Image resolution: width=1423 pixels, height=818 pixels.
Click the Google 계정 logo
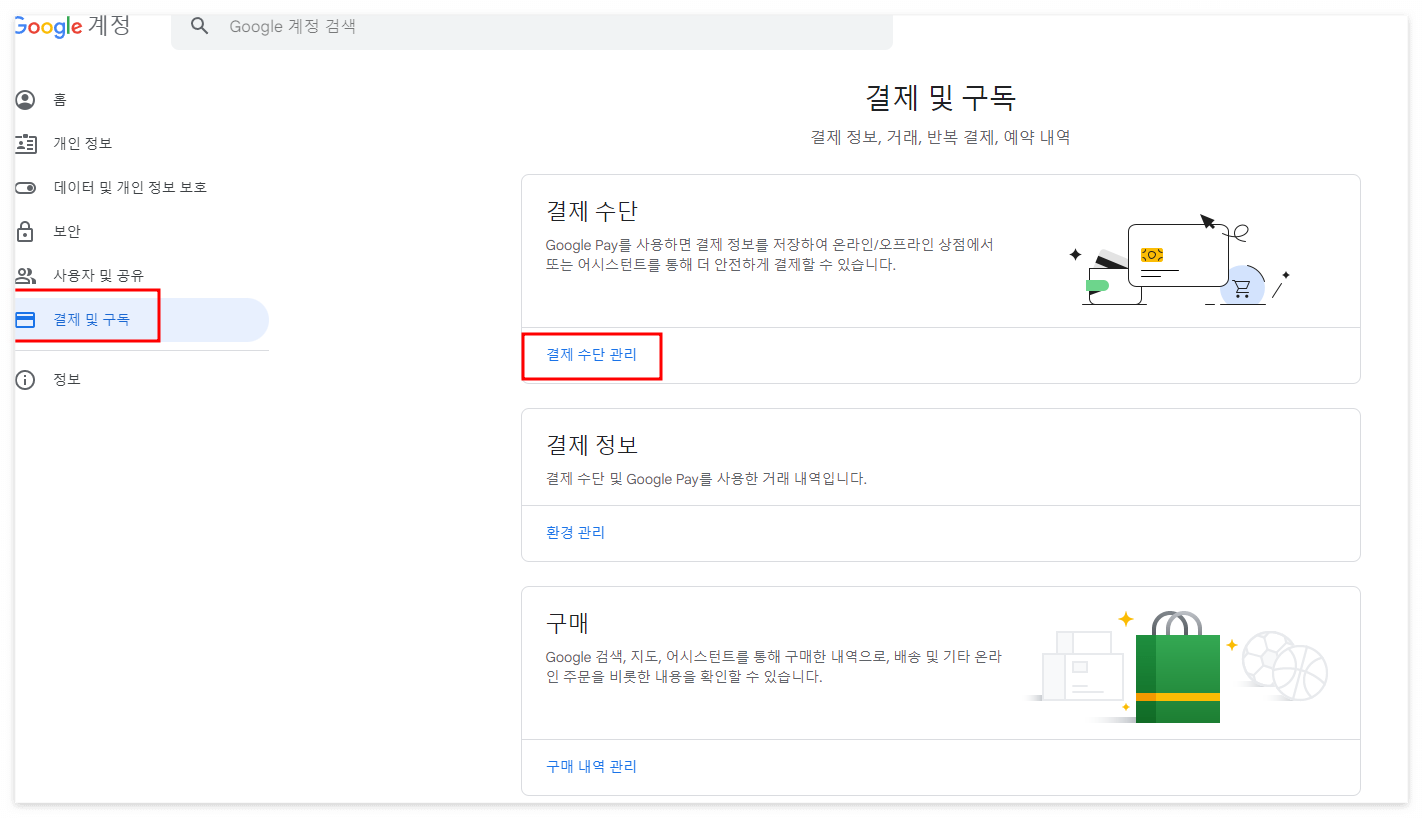tap(72, 25)
